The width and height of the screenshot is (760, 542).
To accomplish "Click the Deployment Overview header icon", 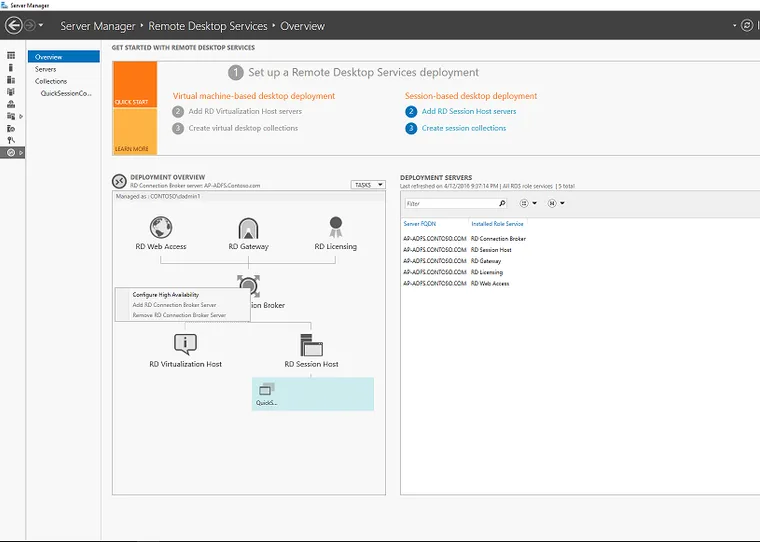I will click(119, 181).
